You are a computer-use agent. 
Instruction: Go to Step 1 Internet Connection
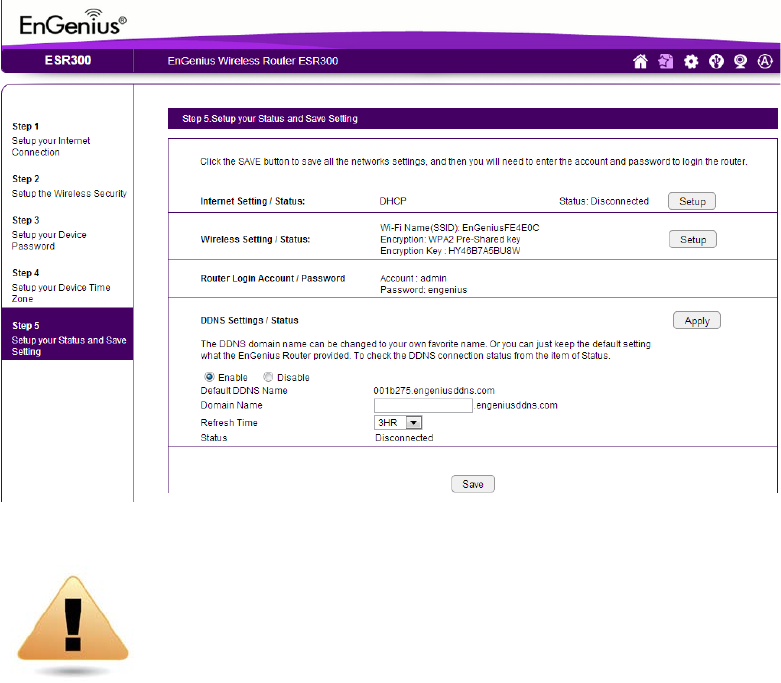[x=51, y=139]
